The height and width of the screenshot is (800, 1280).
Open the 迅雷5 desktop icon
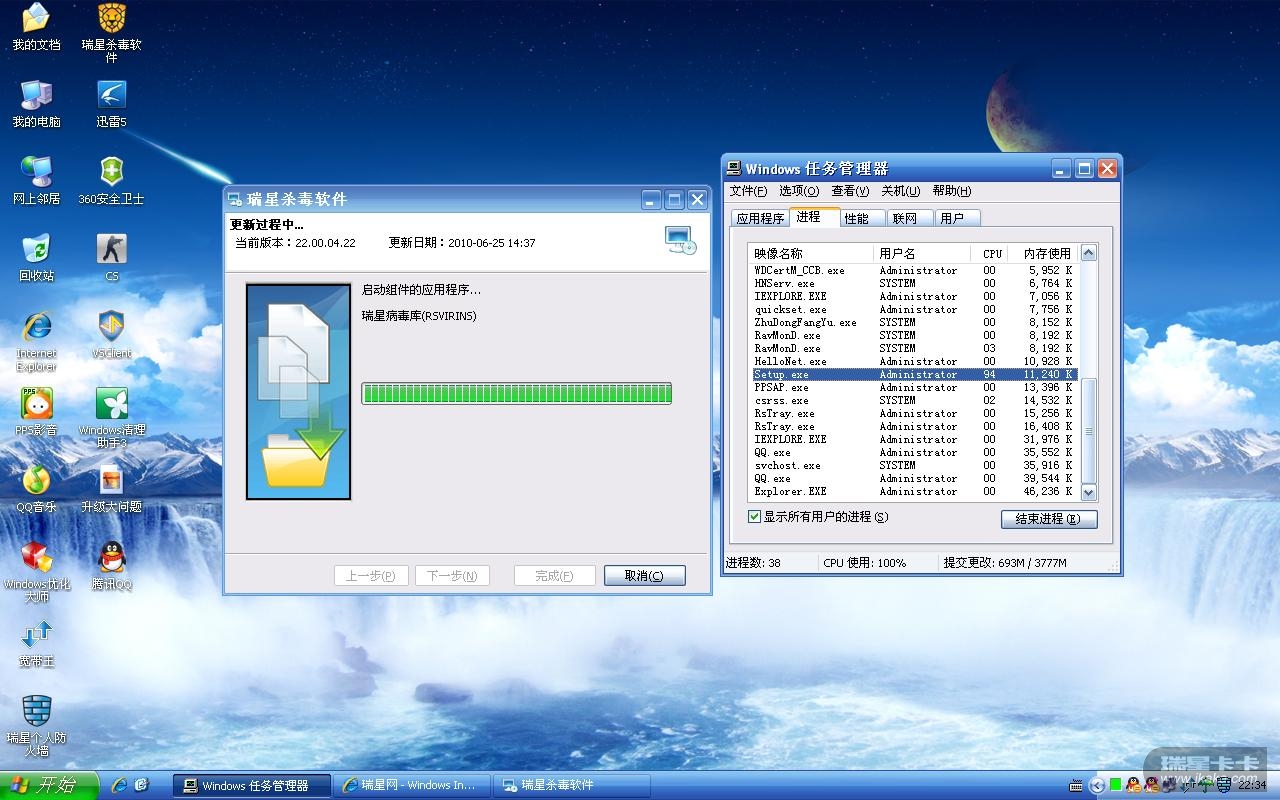tap(111, 96)
